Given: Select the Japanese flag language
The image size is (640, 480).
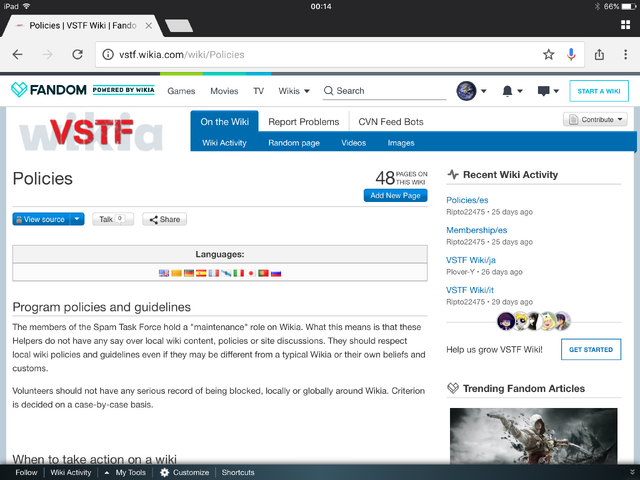Looking at the screenshot, I should coord(251,273).
